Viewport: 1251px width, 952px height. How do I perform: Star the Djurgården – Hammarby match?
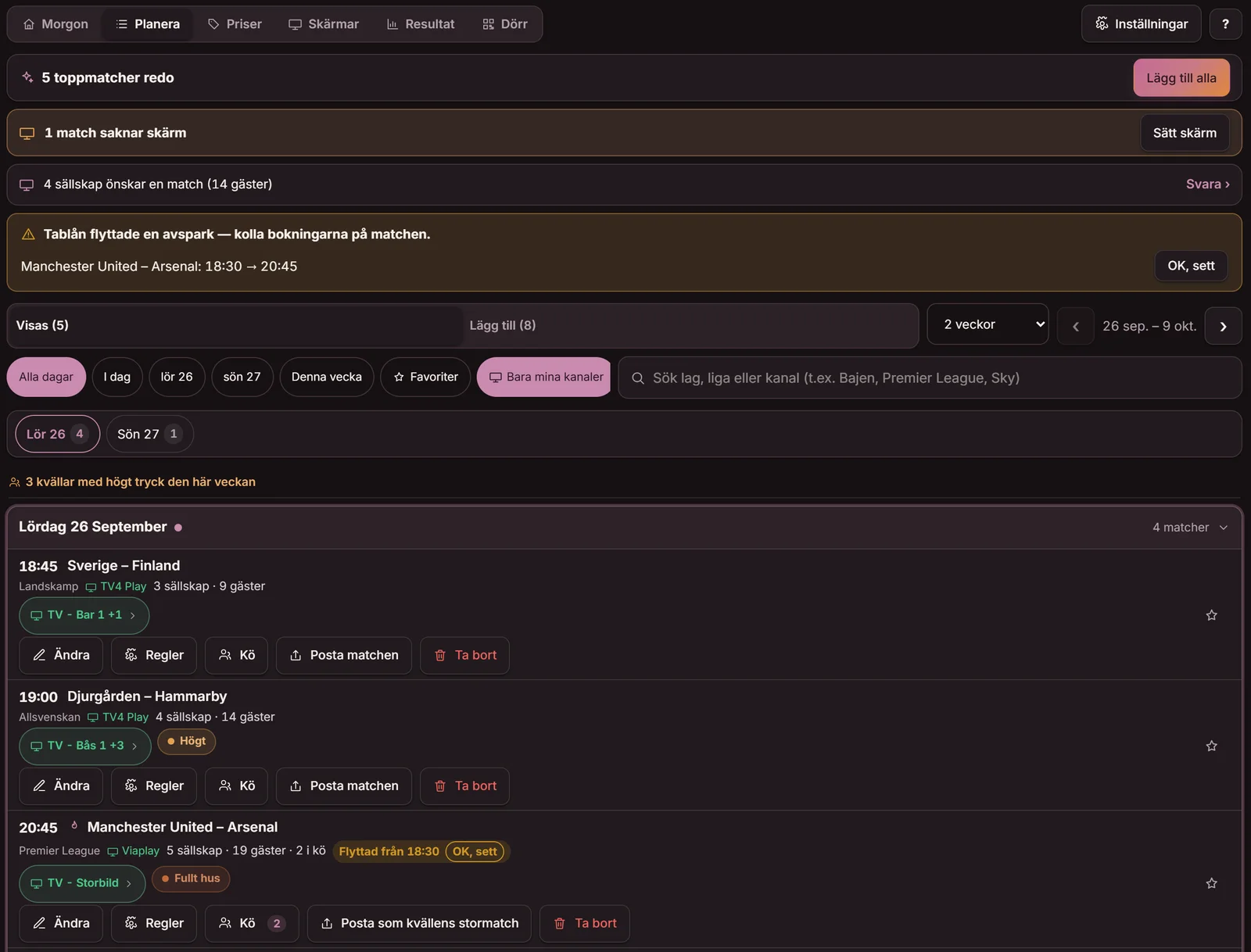tap(1211, 746)
